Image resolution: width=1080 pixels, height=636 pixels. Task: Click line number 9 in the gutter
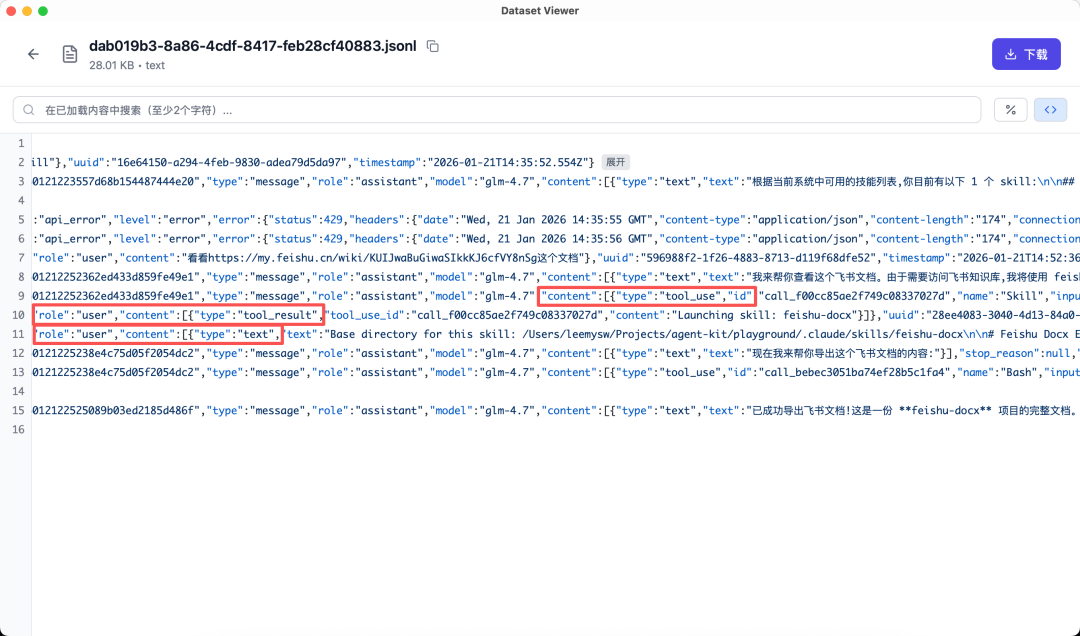pos(19,295)
